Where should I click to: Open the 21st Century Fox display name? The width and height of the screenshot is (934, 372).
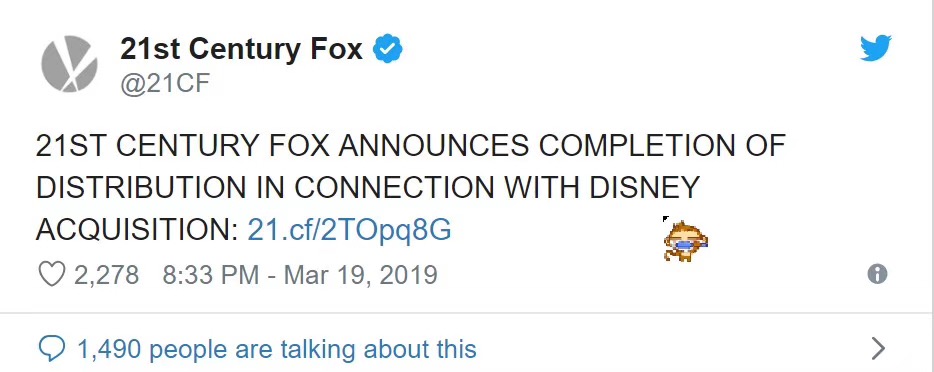(x=241, y=49)
